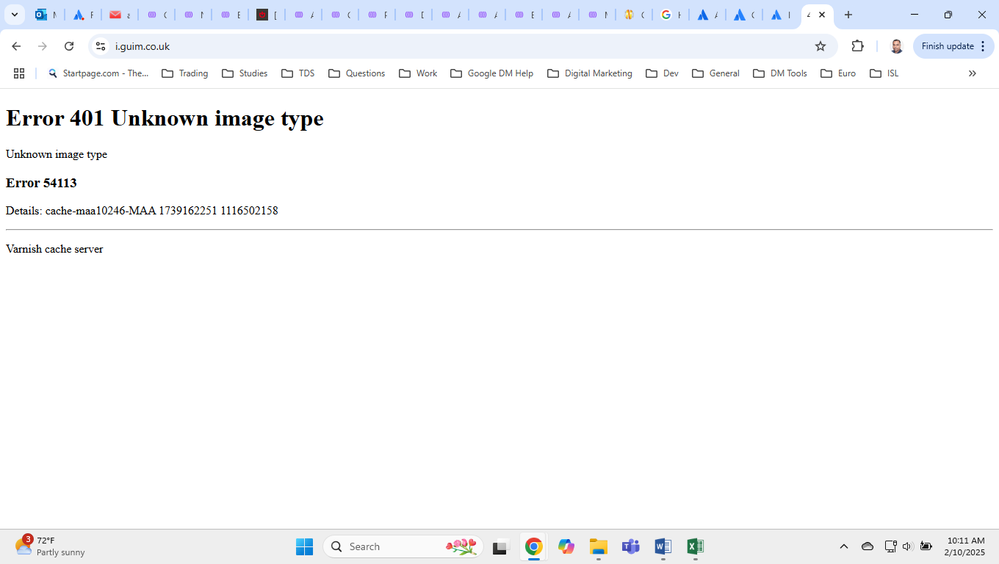
Task: Open the weather widget in taskbar
Action: (x=50, y=546)
